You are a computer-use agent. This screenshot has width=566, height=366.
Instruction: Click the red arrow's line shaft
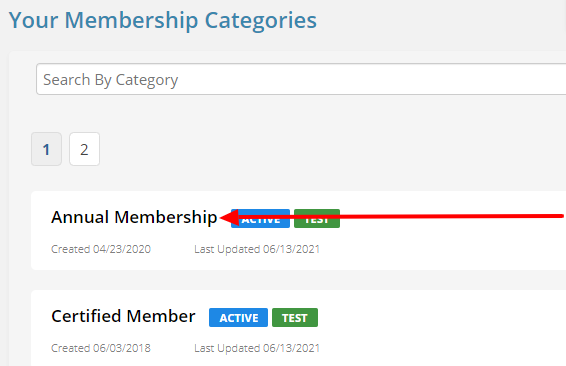coord(401,217)
